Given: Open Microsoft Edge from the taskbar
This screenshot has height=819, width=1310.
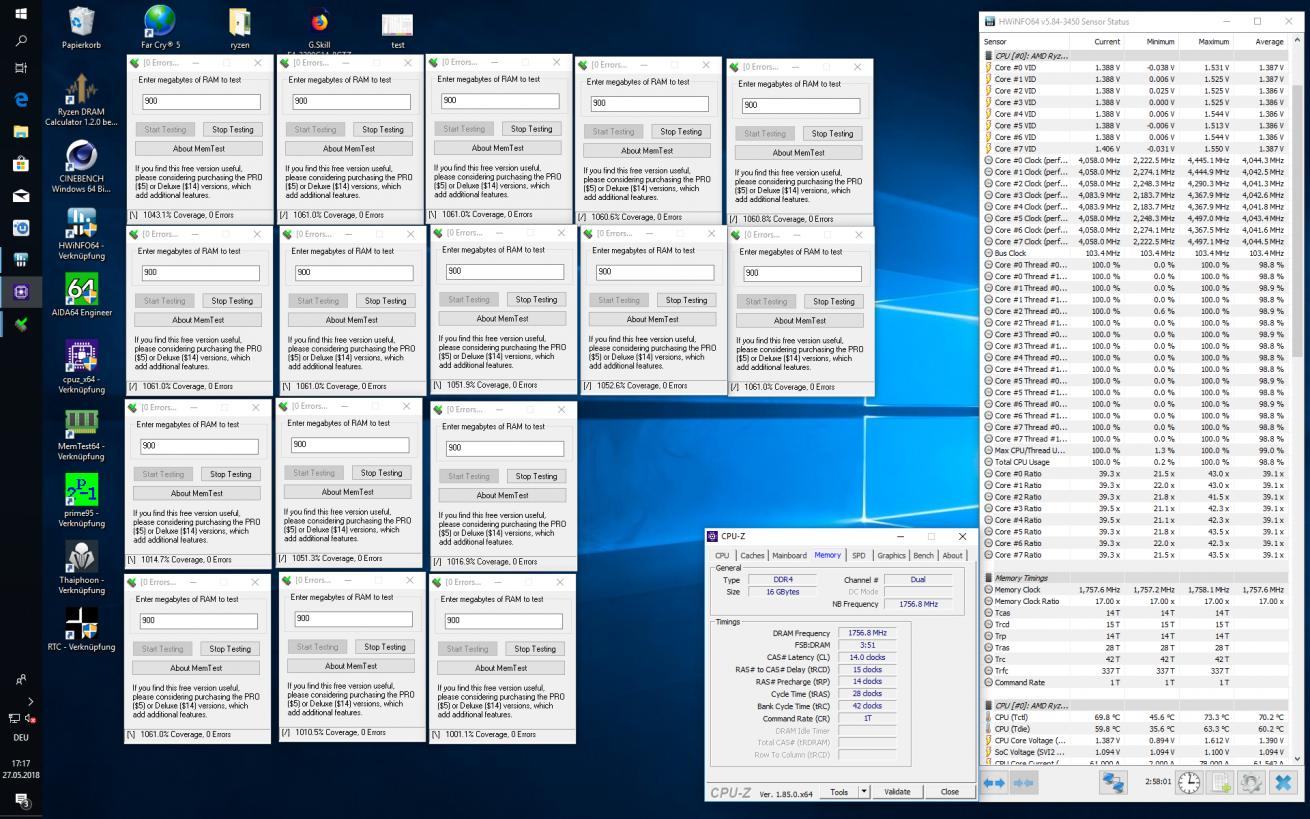Looking at the screenshot, I should point(21,100).
